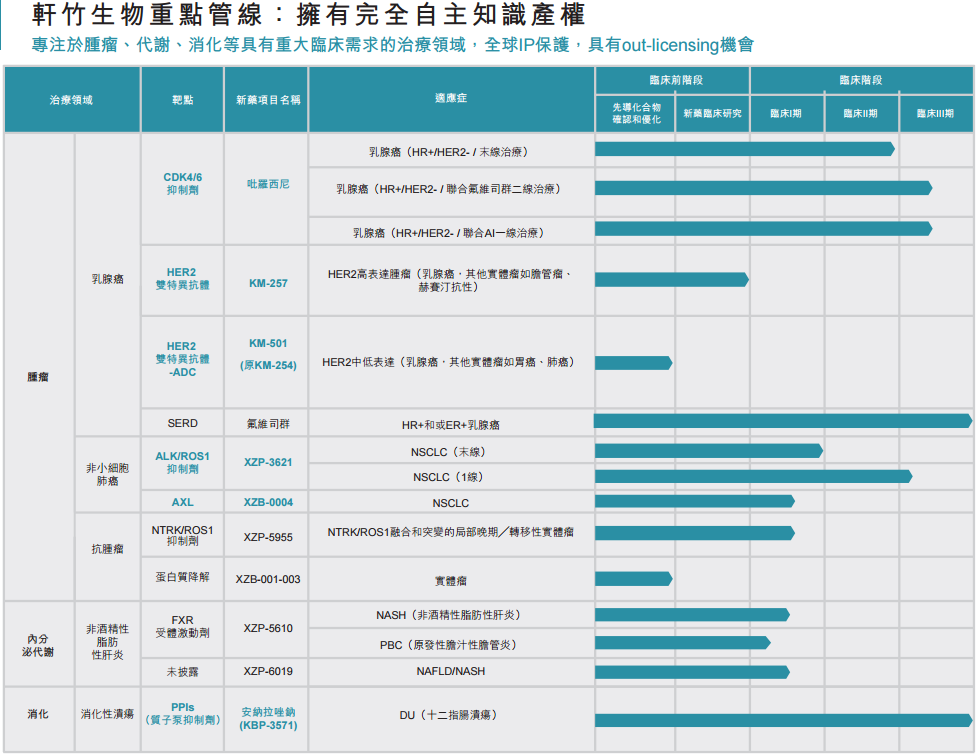Click the 氟維司群 progress bar
The height and width of the screenshot is (754, 977).
click(783, 421)
